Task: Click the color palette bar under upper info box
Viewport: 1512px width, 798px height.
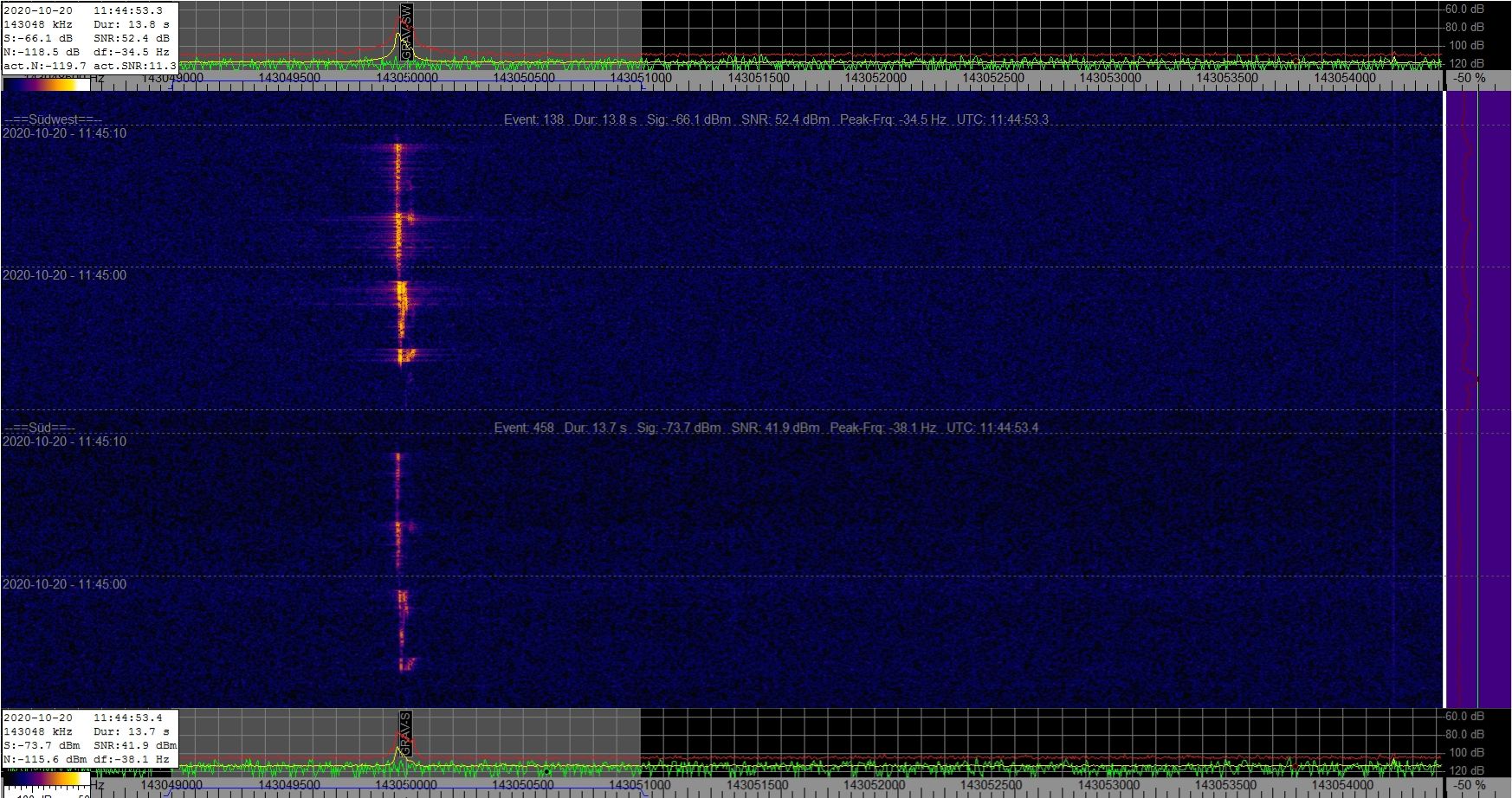Action: tap(46, 83)
